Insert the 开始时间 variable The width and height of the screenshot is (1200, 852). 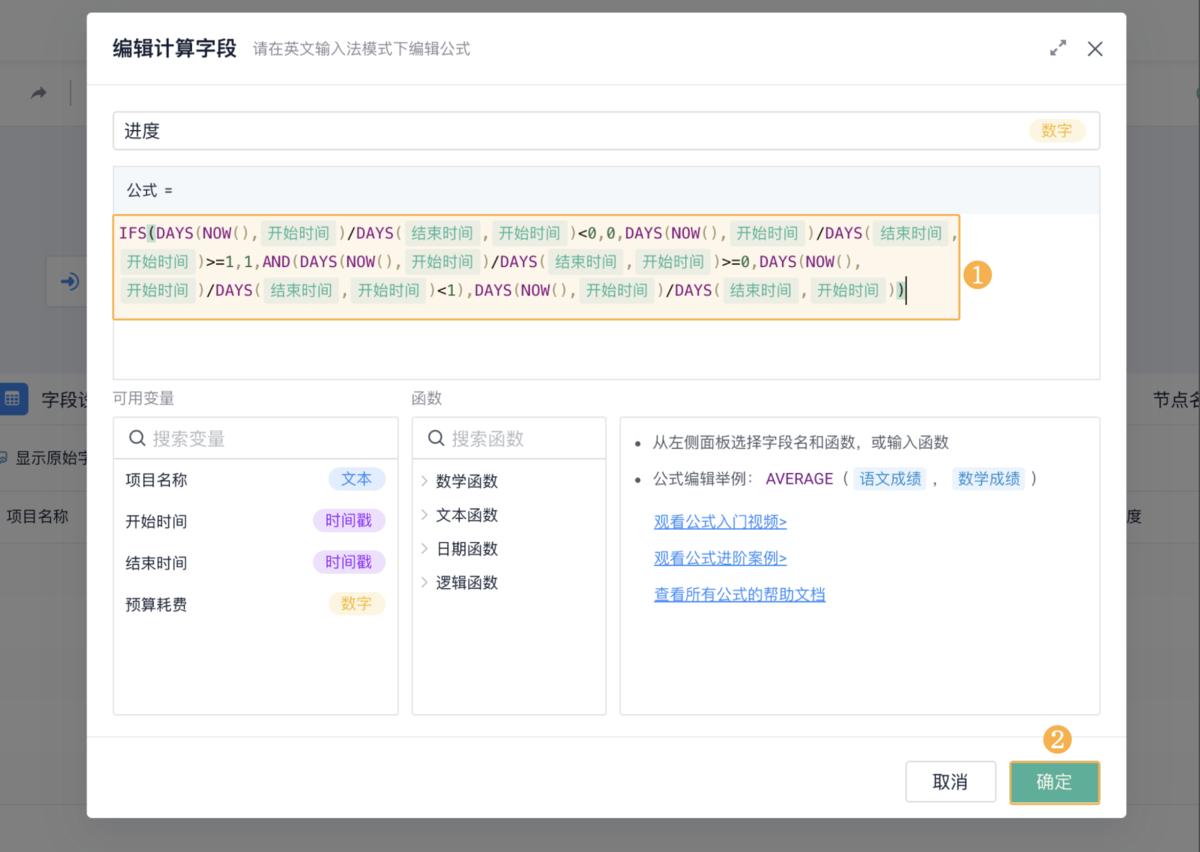pos(156,521)
